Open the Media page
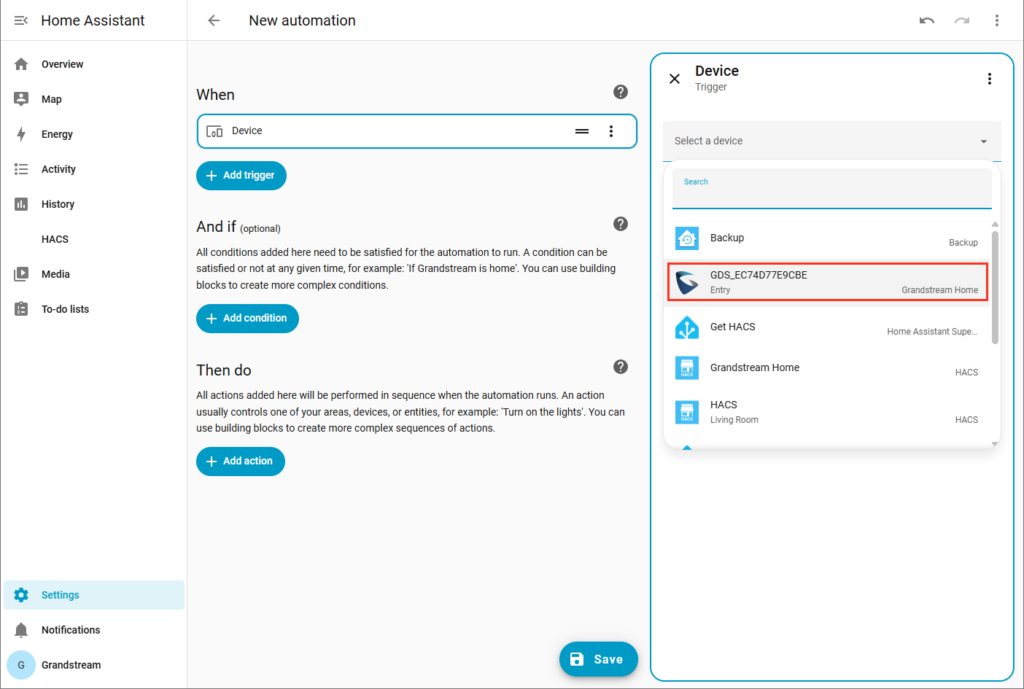Image resolution: width=1024 pixels, height=689 pixels. [94, 274]
